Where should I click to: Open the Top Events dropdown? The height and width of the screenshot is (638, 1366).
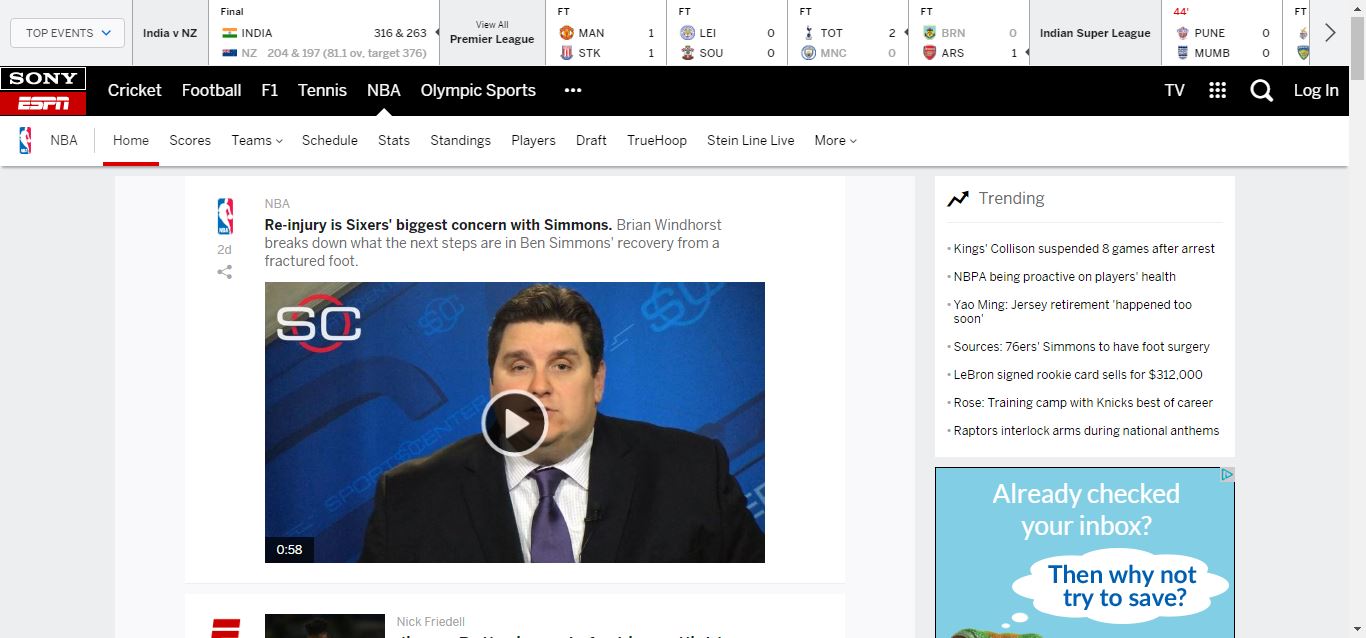point(67,33)
